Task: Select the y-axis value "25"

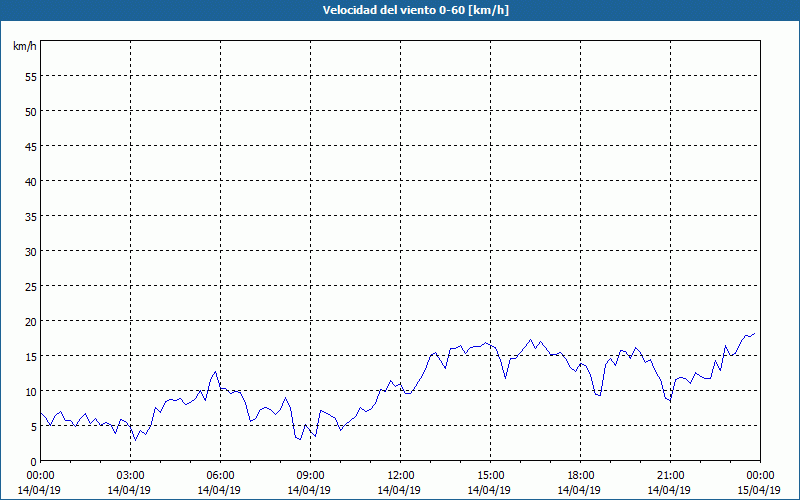Action: 31,286
